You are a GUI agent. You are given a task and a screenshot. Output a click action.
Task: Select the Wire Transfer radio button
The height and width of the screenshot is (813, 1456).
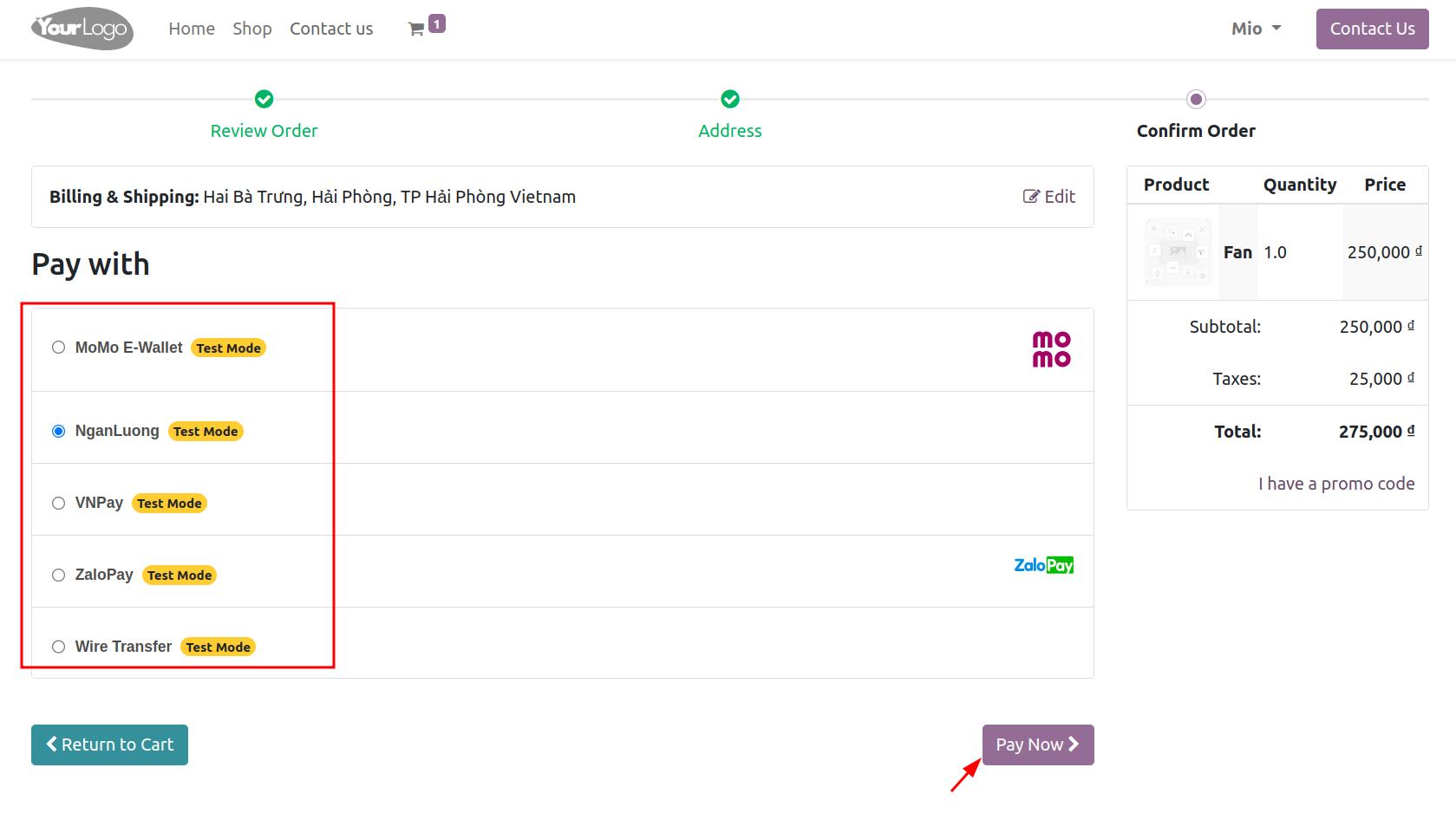[58, 647]
